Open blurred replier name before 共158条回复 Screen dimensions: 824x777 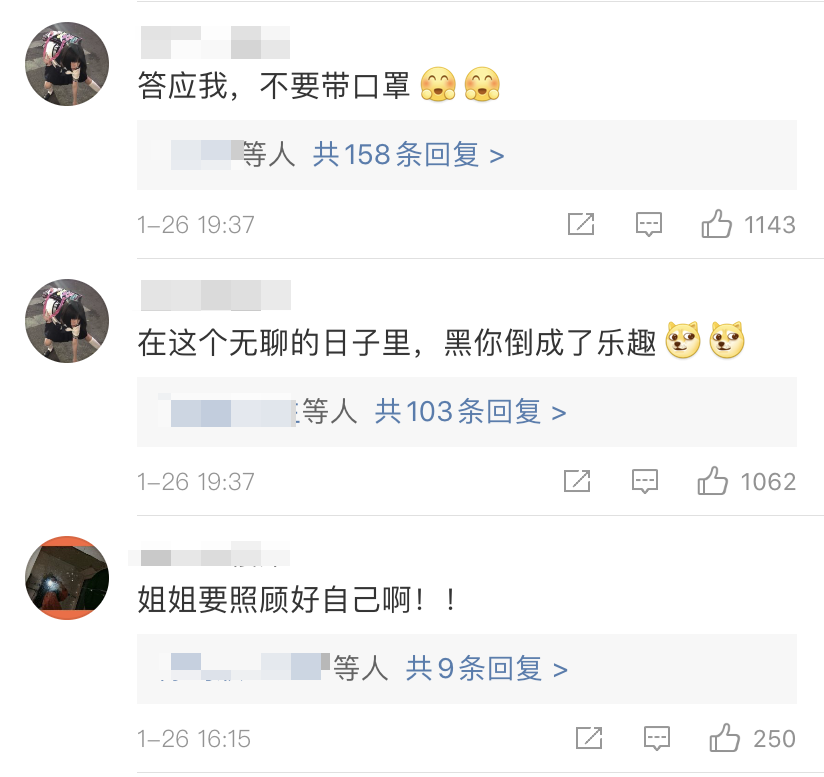tap(208, 154)
